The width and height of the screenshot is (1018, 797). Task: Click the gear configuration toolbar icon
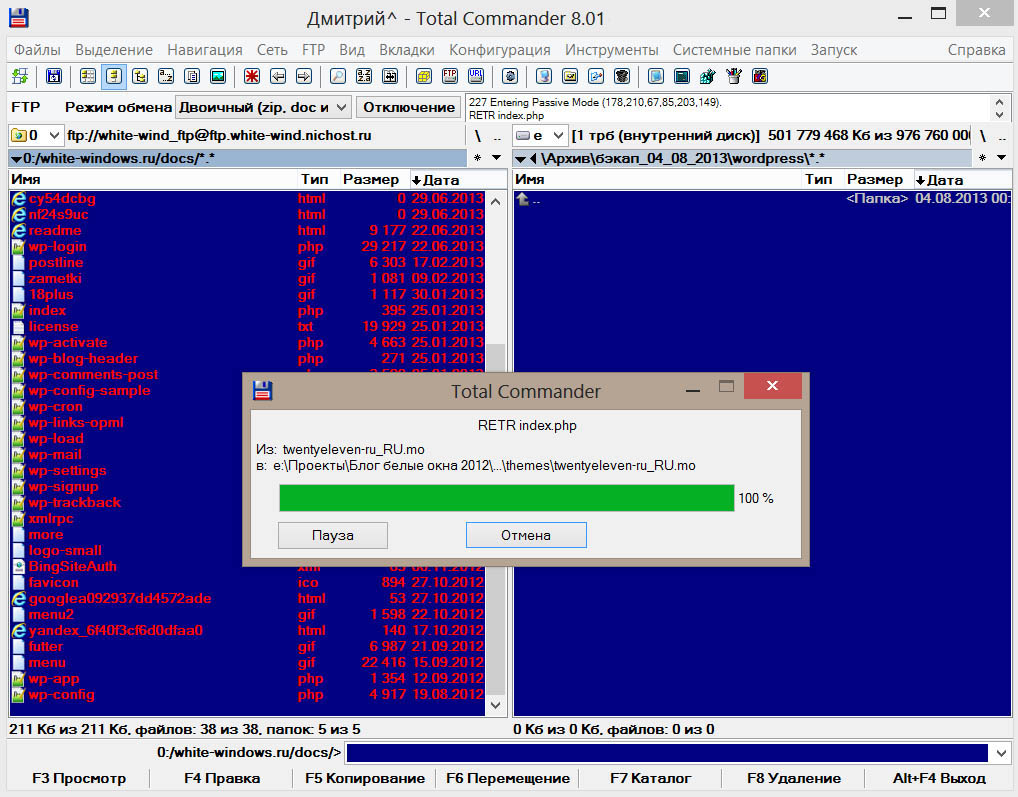510,77
